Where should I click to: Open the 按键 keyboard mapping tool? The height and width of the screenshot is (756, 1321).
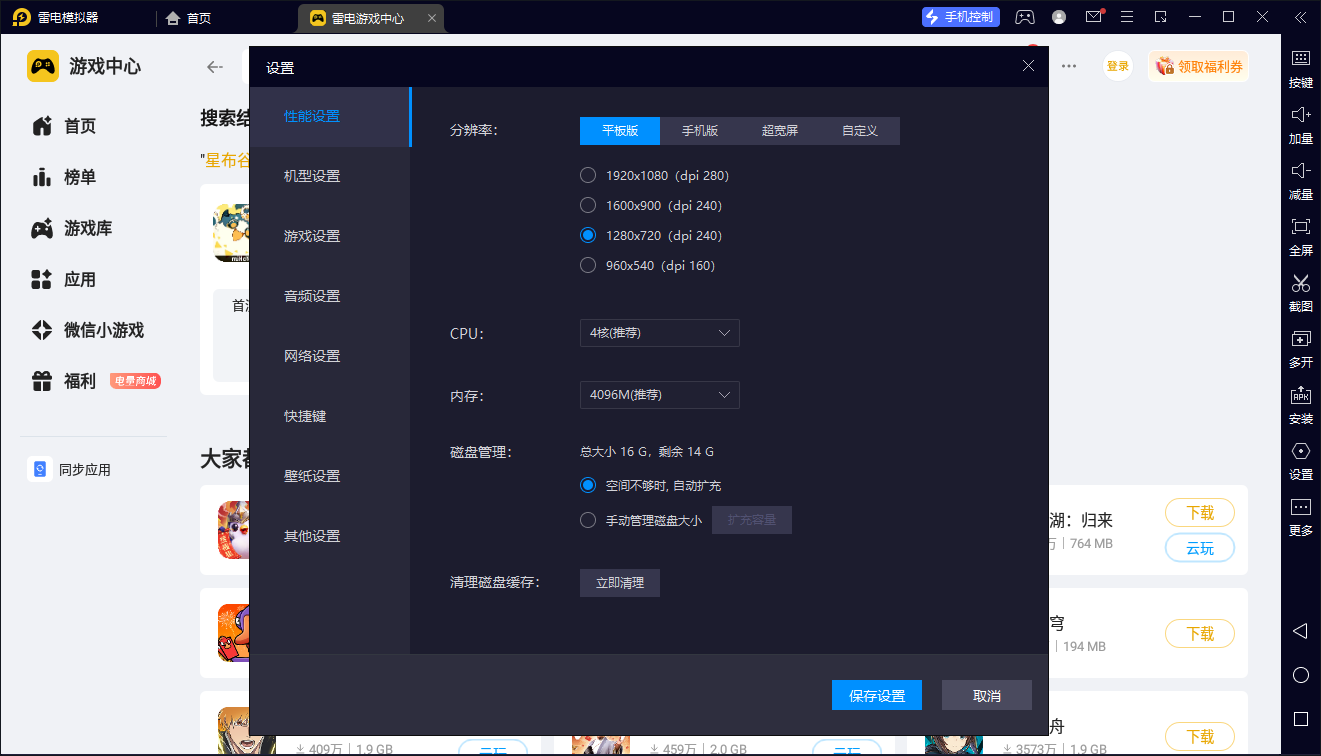click(x=1300, y=68)
